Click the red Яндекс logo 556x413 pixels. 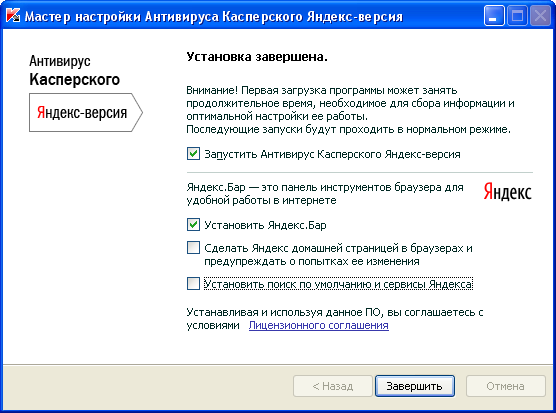click(507, 192)
